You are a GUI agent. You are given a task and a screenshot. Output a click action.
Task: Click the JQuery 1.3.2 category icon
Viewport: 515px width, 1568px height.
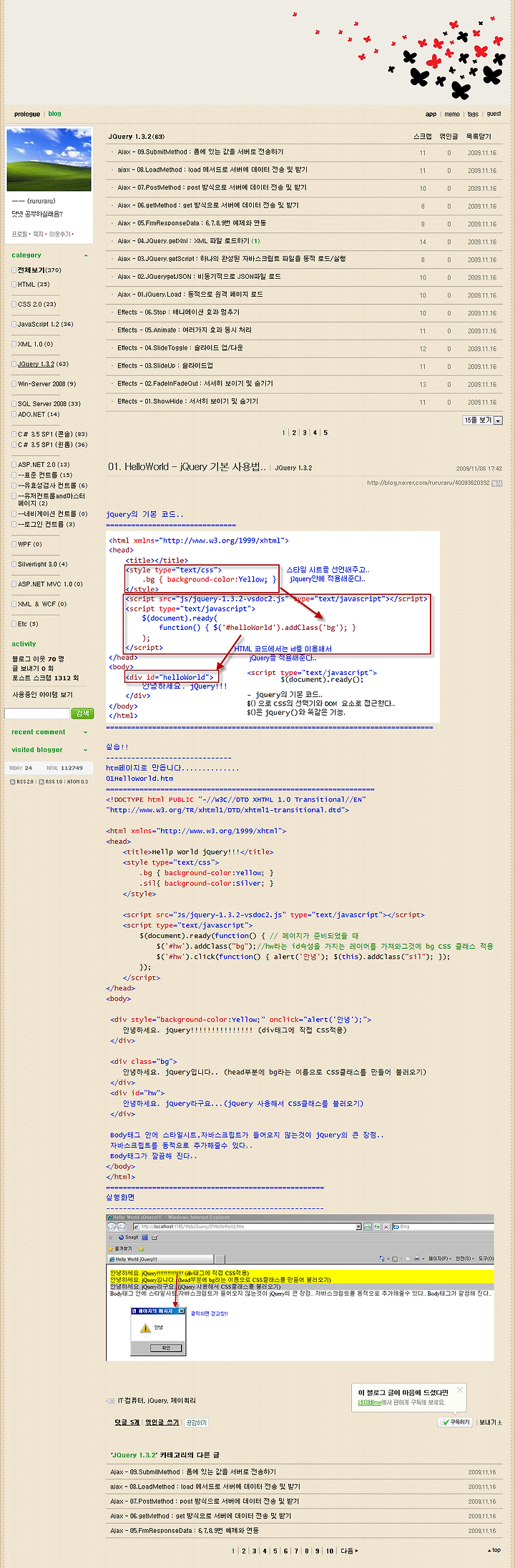tap(14, 365)
